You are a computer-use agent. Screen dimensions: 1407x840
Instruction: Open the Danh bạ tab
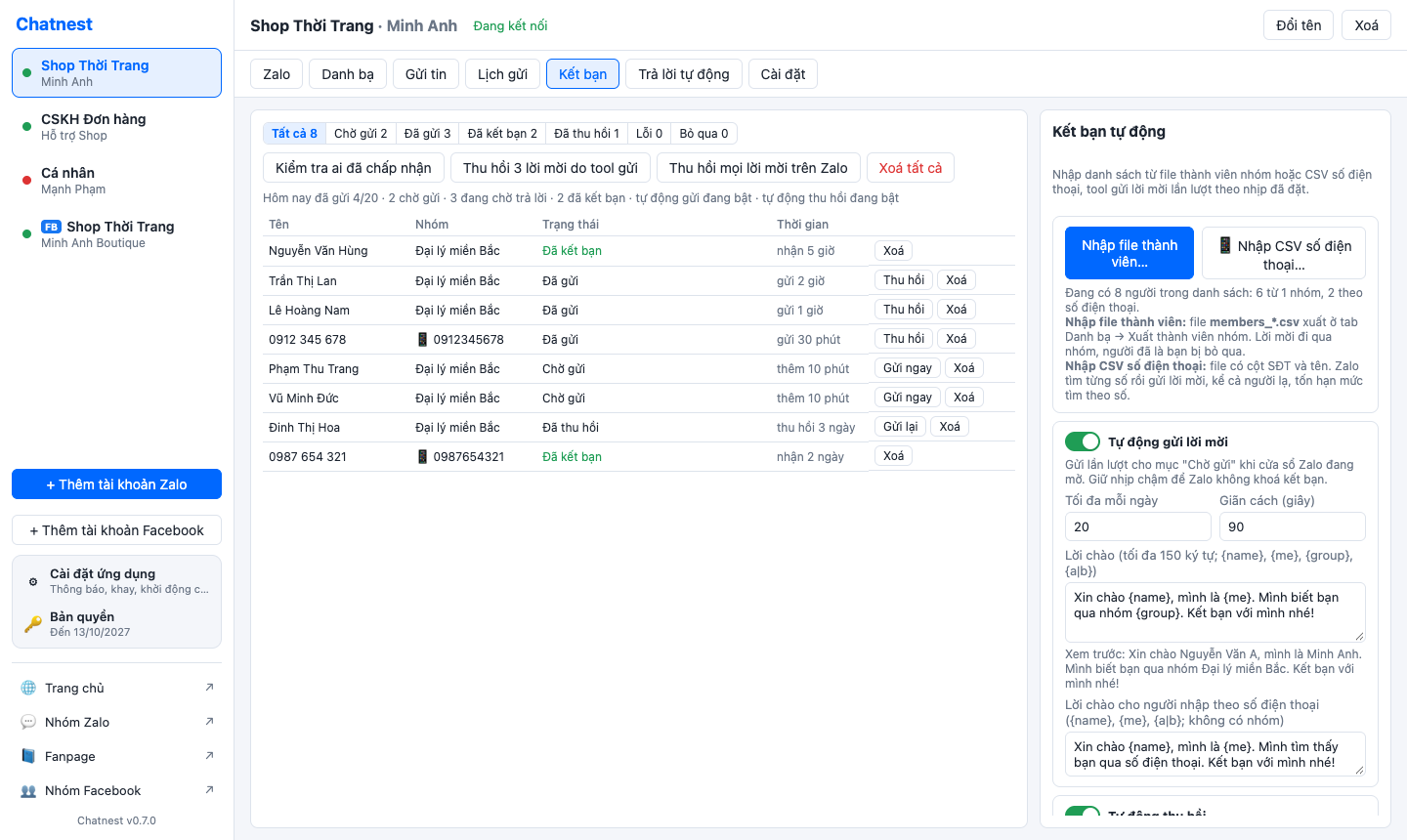pyautogui.click(x=348, y=74)
